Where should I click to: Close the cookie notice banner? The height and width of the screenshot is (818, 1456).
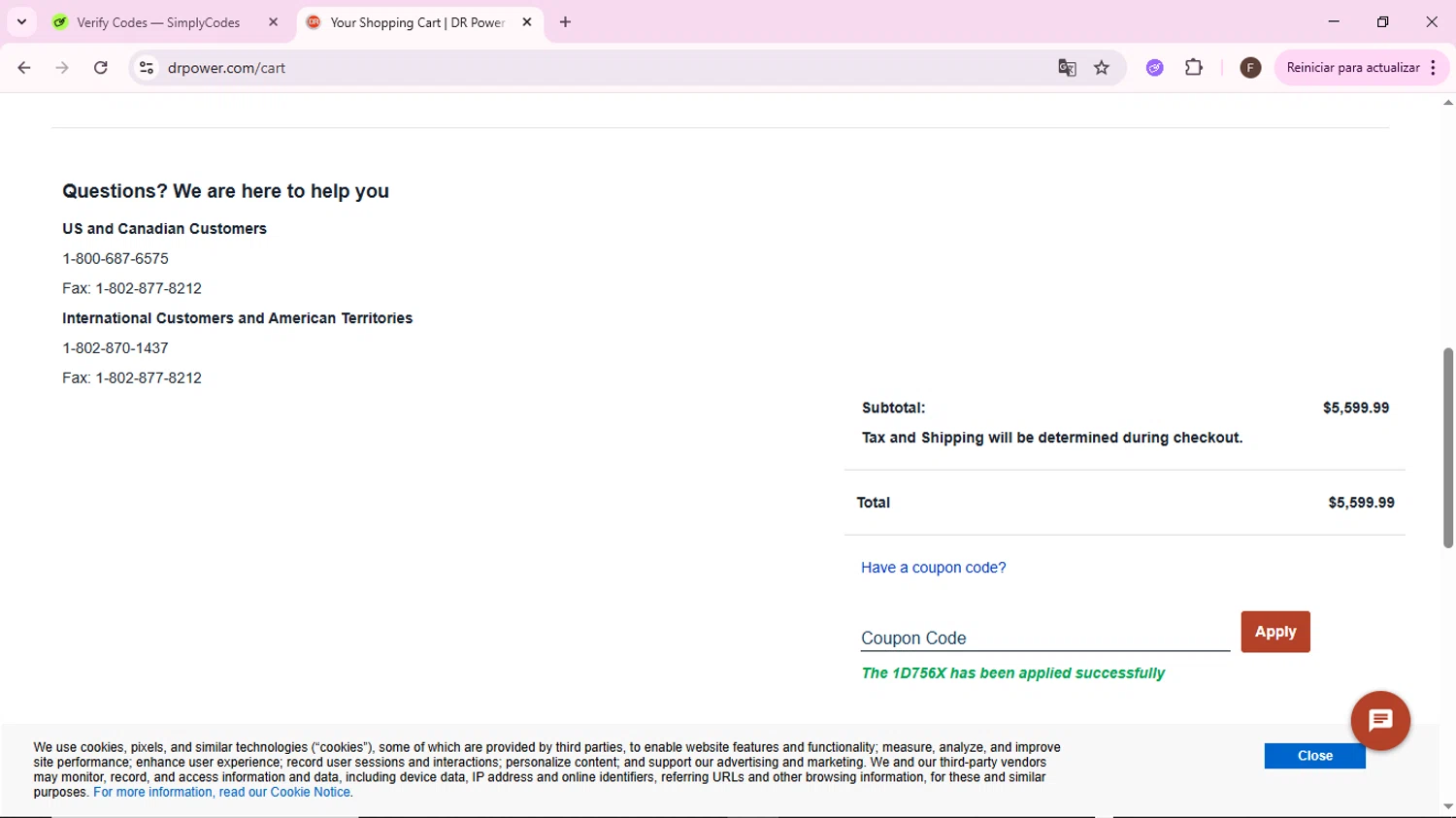pos(1315,756)
